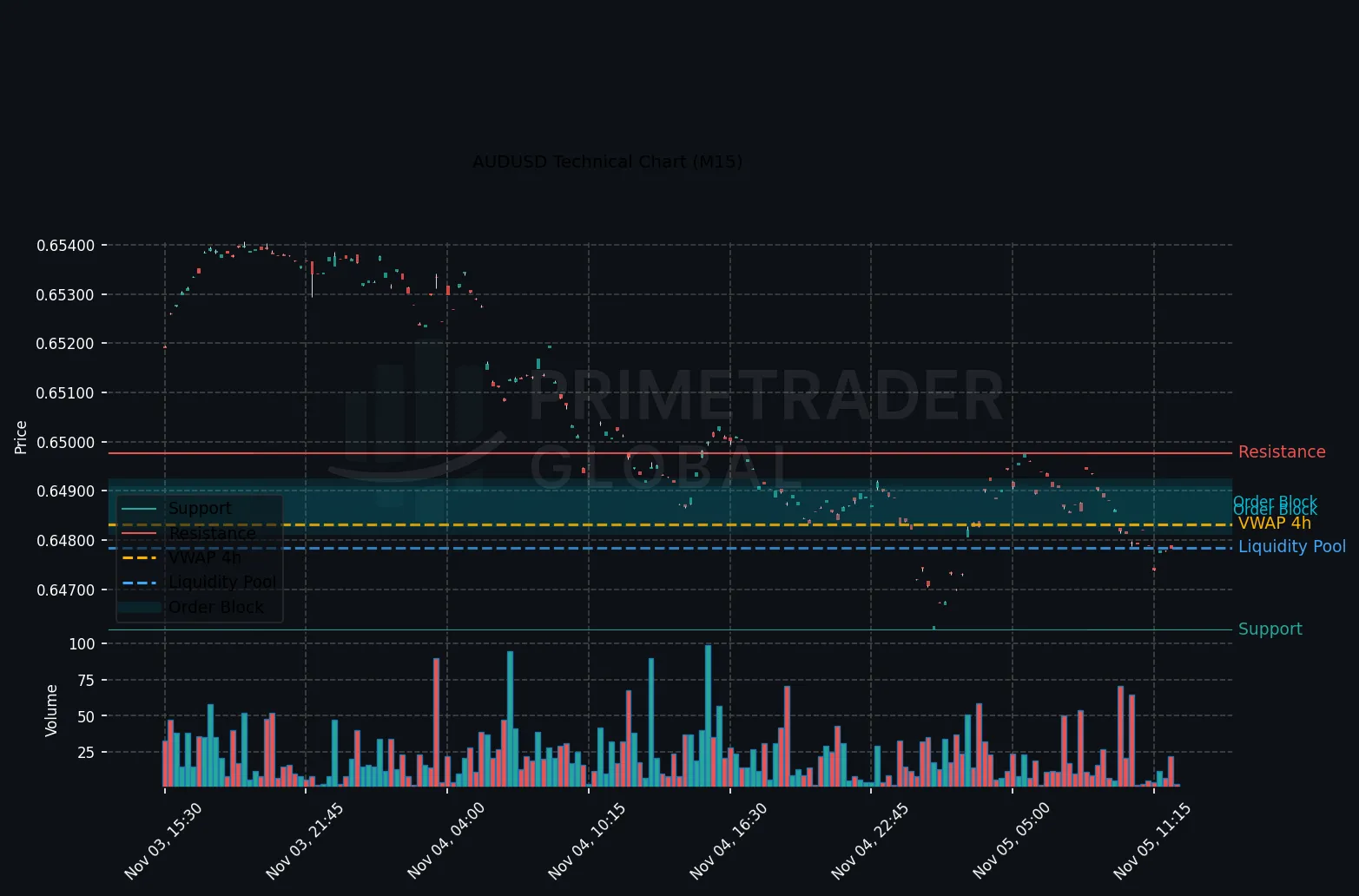
Task: Click the Order Block color patch in legend
Action: tap(139, 607)
